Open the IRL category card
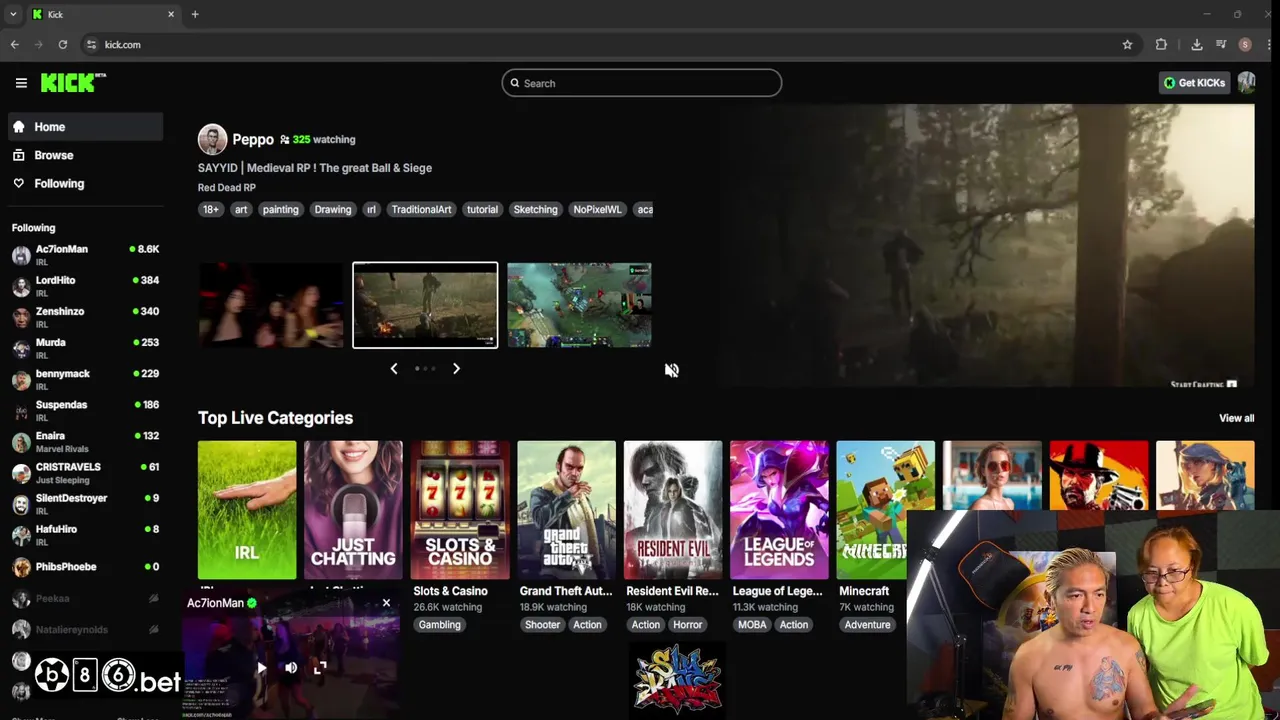Viewport: 1280px width, 720px height. point(247,510)
